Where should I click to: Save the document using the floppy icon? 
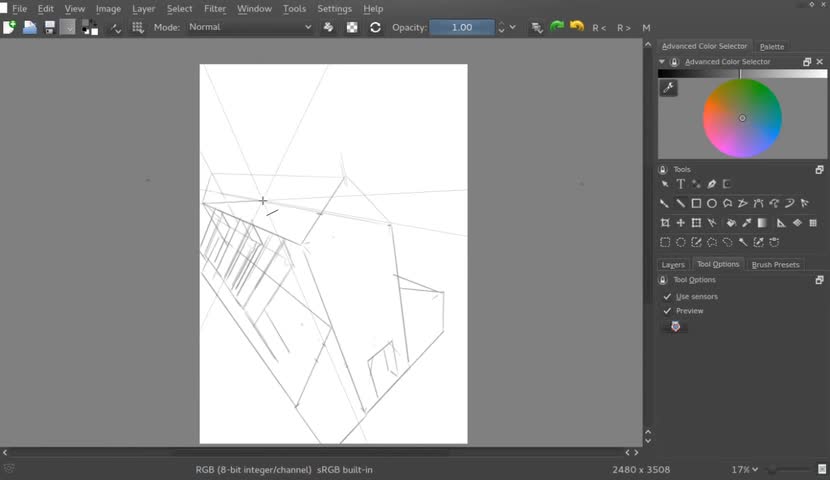[50, 27]
